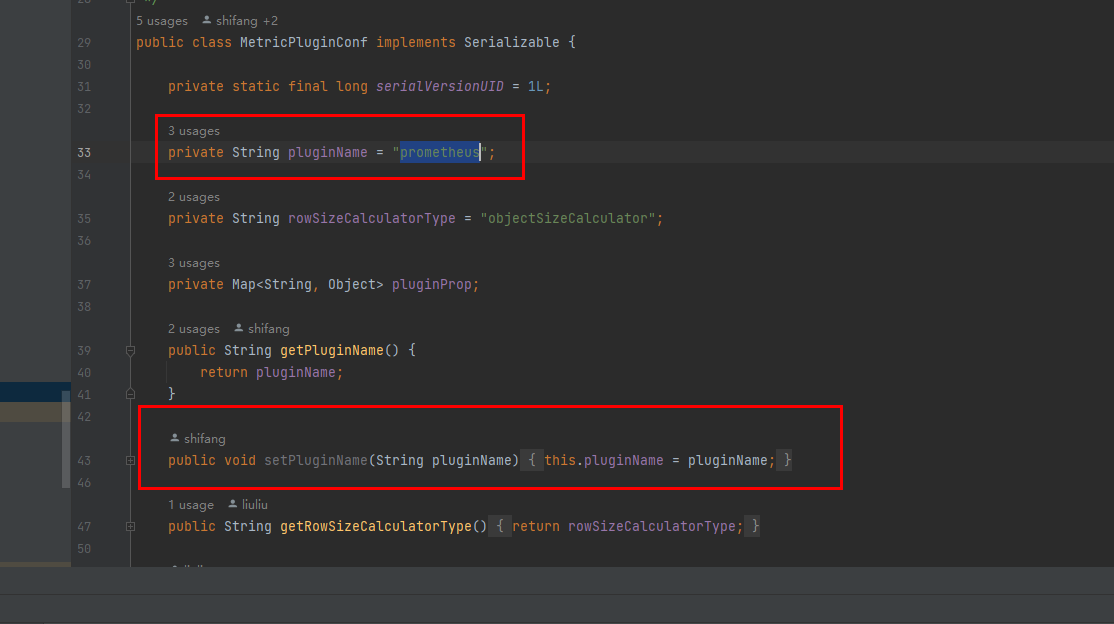The height and width of the screenshot is (624, 1114).
Task: Open '3 usages' hint above pluginName field
Action: 194,131
